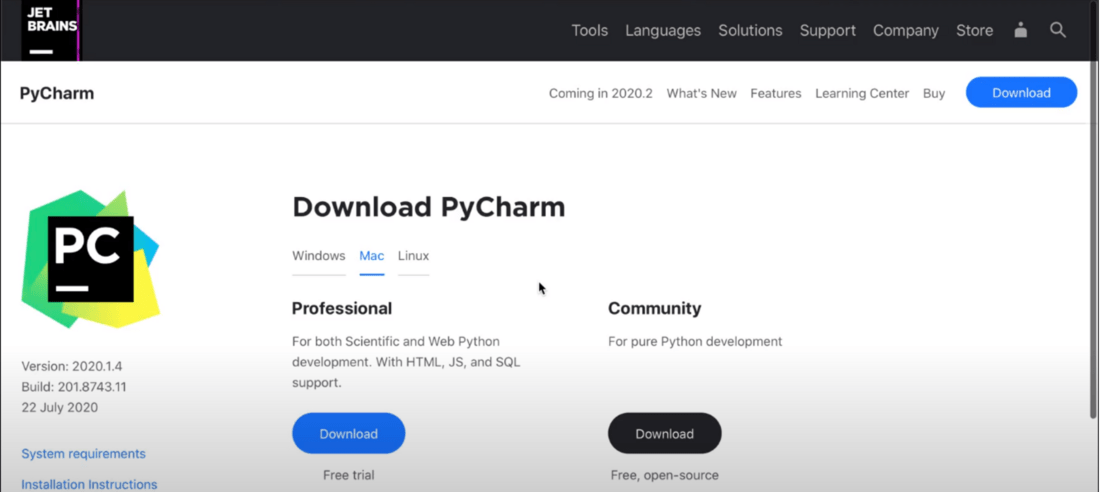Image resolution: width=1100 pixels, height=492 pixels.
Task: Open the Company menu
Action: point(906,31)
